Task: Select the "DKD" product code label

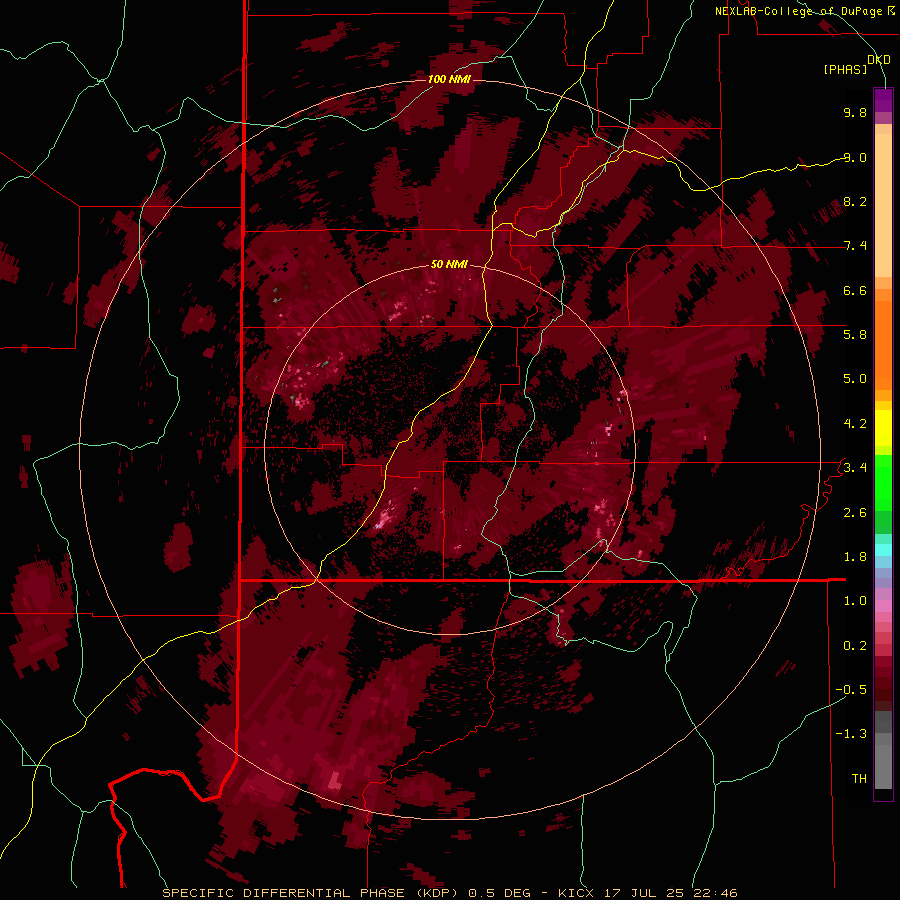Action: coord(879,60)
